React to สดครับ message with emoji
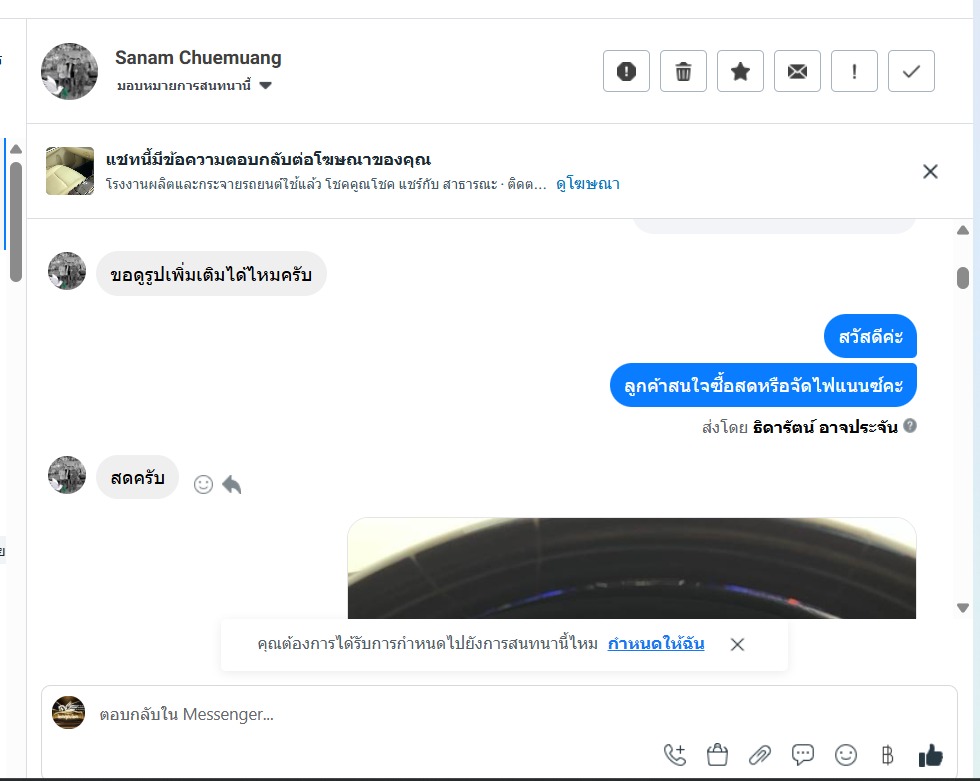 click(x=203, y=484)
